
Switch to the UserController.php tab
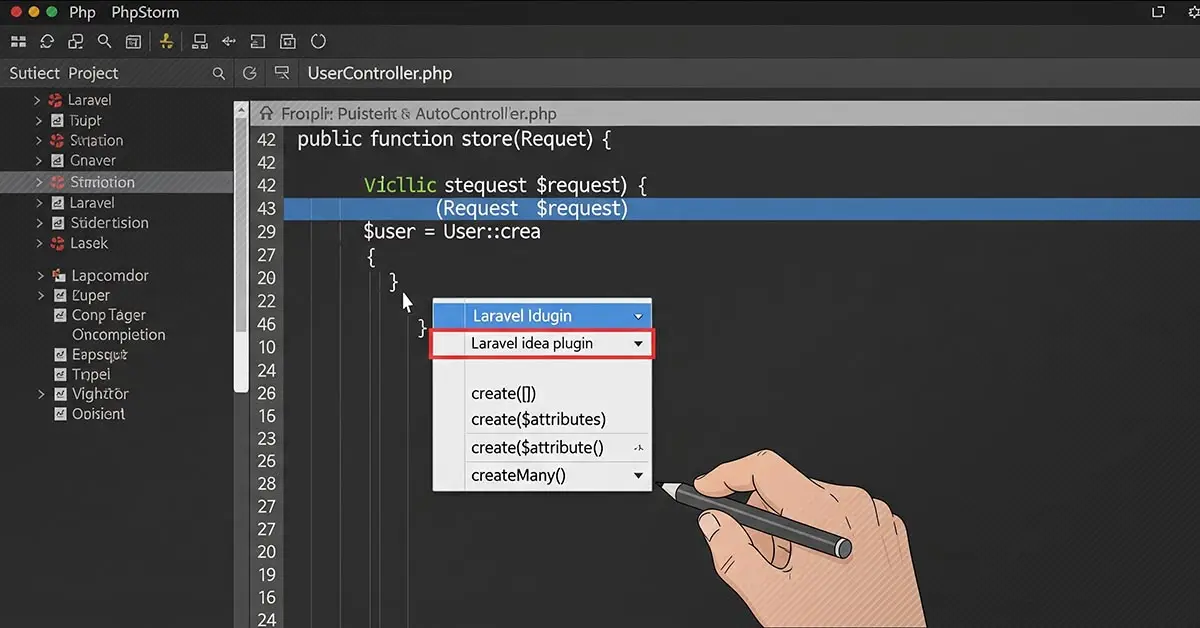(x=379, y=73)
